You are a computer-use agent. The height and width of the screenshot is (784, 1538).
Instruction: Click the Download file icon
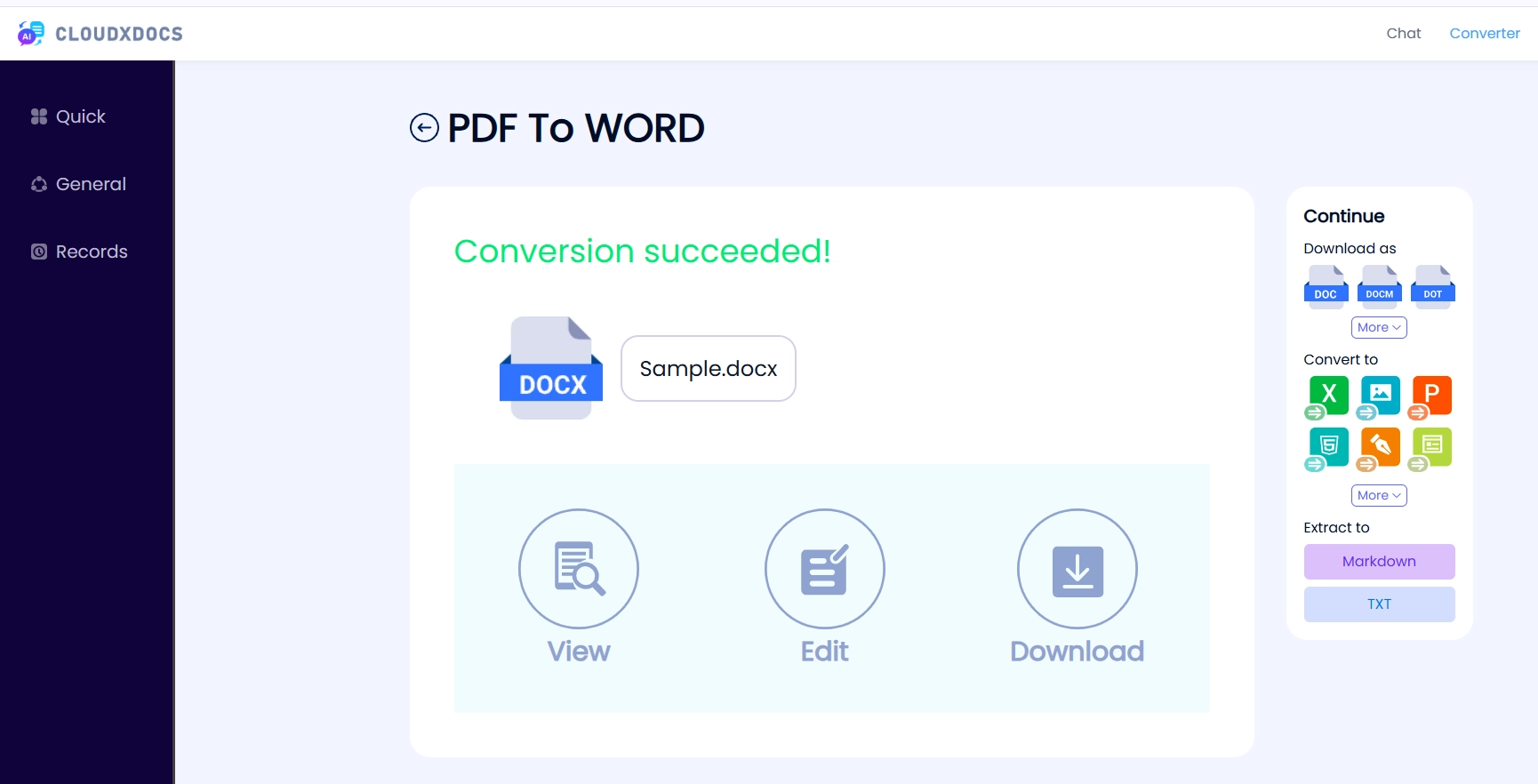tap(1077, 569)
